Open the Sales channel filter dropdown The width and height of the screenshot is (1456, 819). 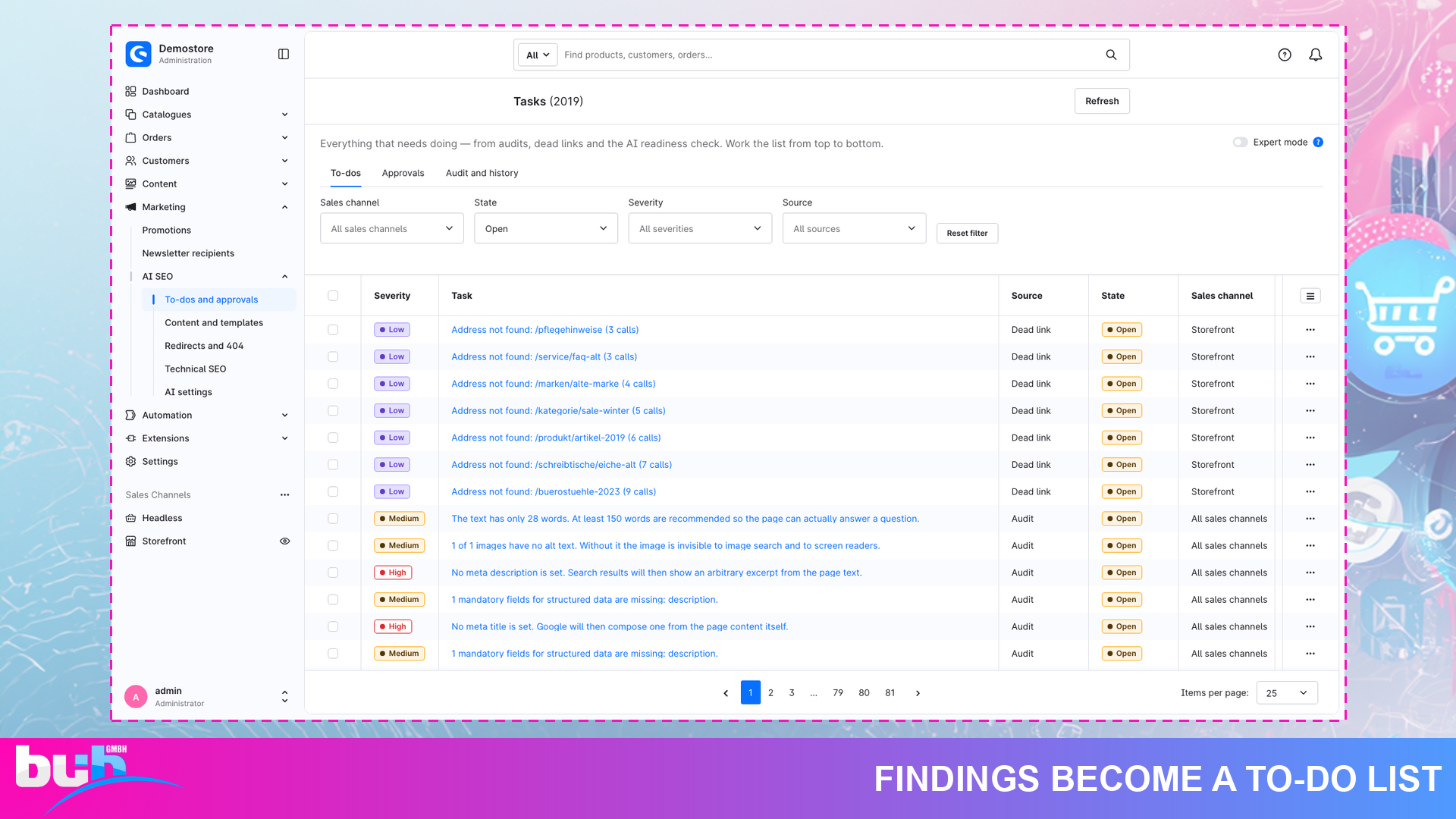(391, 228)
